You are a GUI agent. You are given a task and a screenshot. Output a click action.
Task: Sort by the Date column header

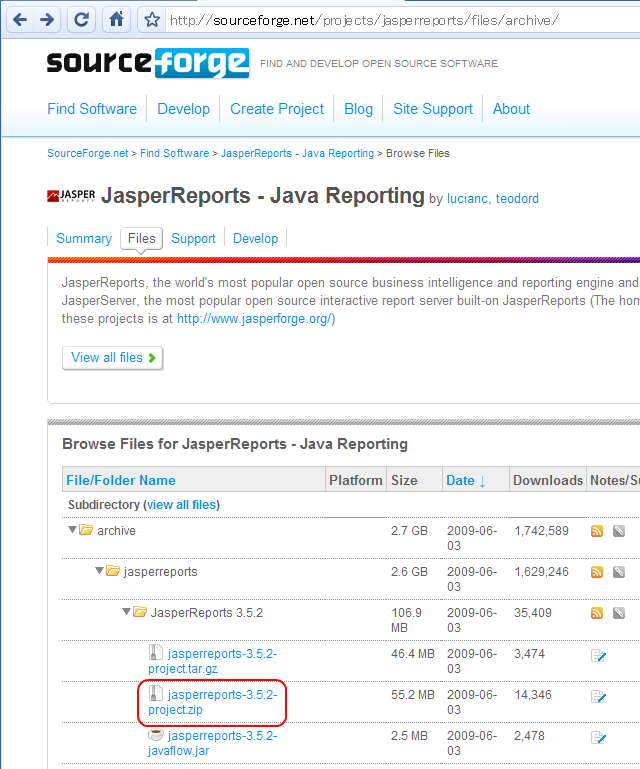tap(465, 480)
